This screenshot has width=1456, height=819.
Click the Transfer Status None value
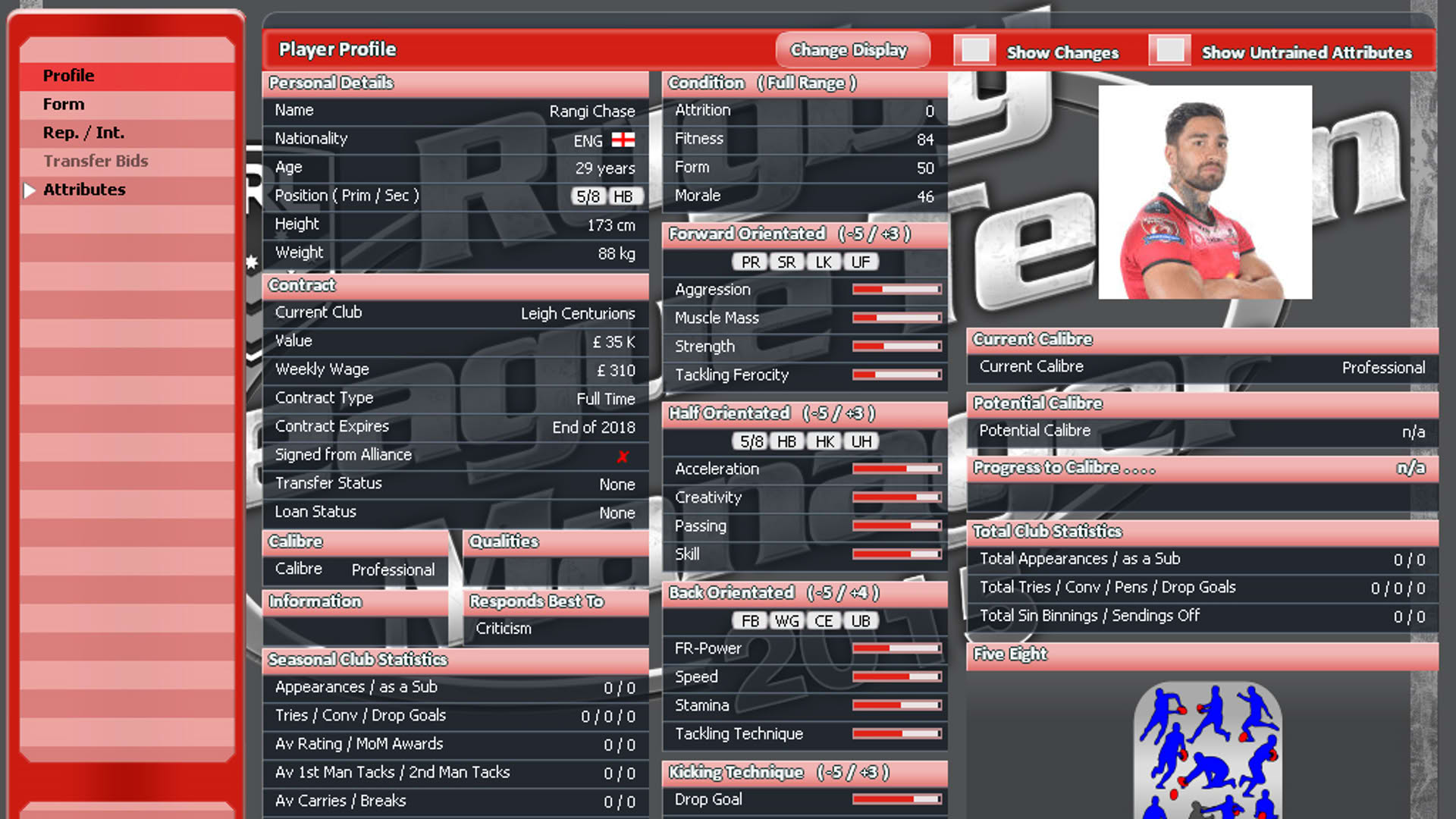[x=617, y=485]
